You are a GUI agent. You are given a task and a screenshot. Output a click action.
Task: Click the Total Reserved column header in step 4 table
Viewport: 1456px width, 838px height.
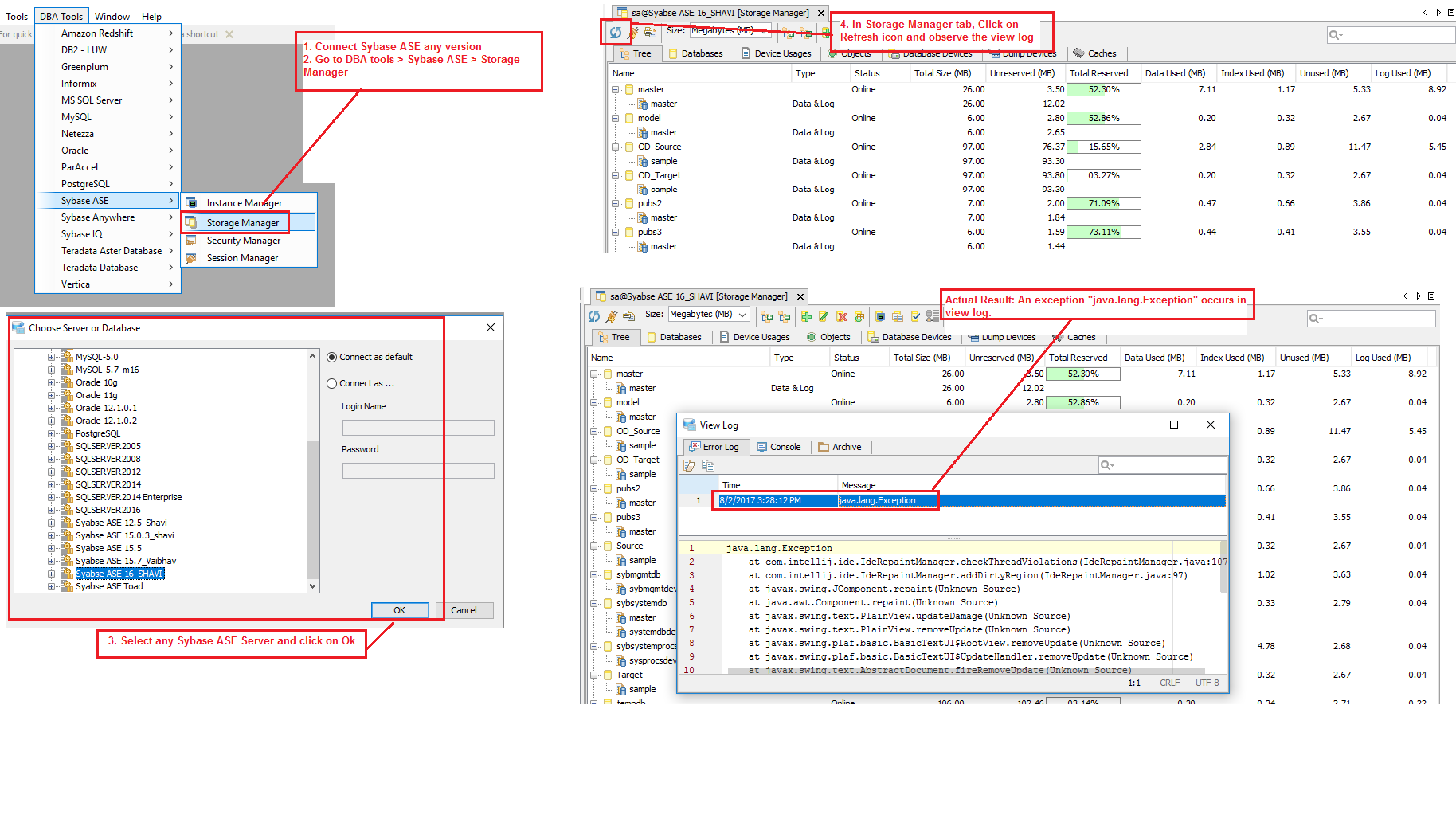pyautogui.click(x=1103, y=73)
